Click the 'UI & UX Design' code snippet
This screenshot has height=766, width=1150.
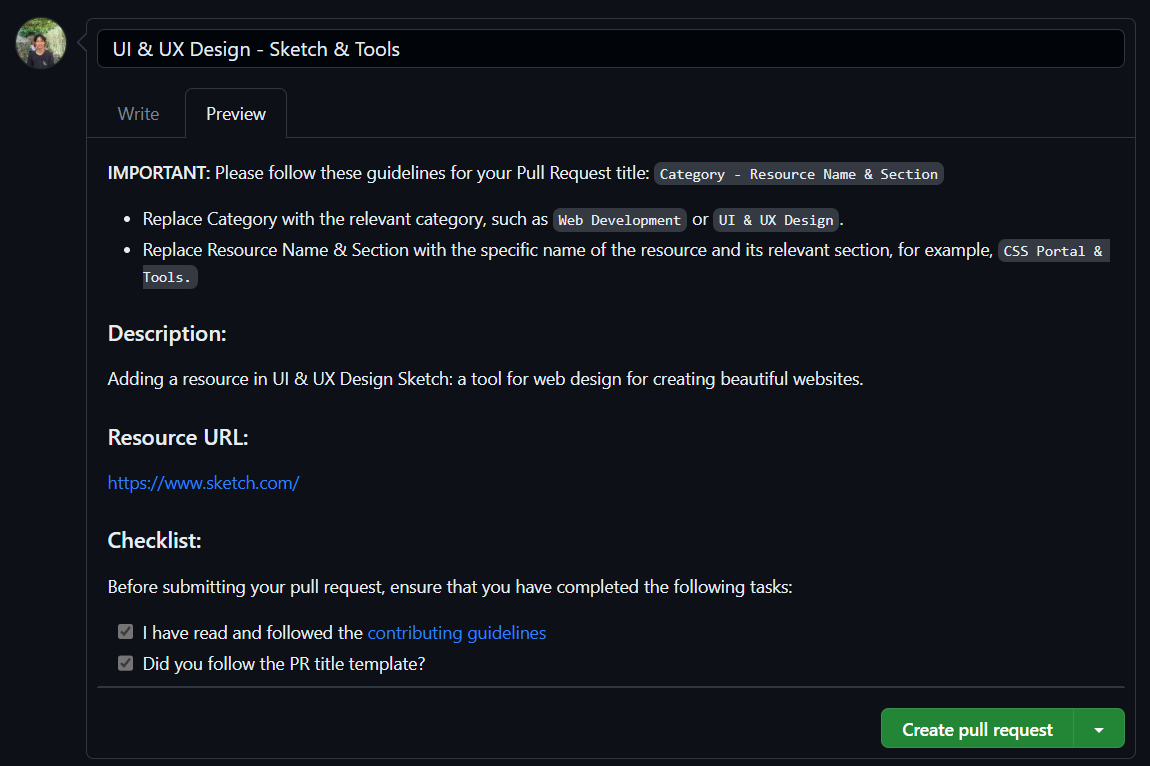point(775,220)
